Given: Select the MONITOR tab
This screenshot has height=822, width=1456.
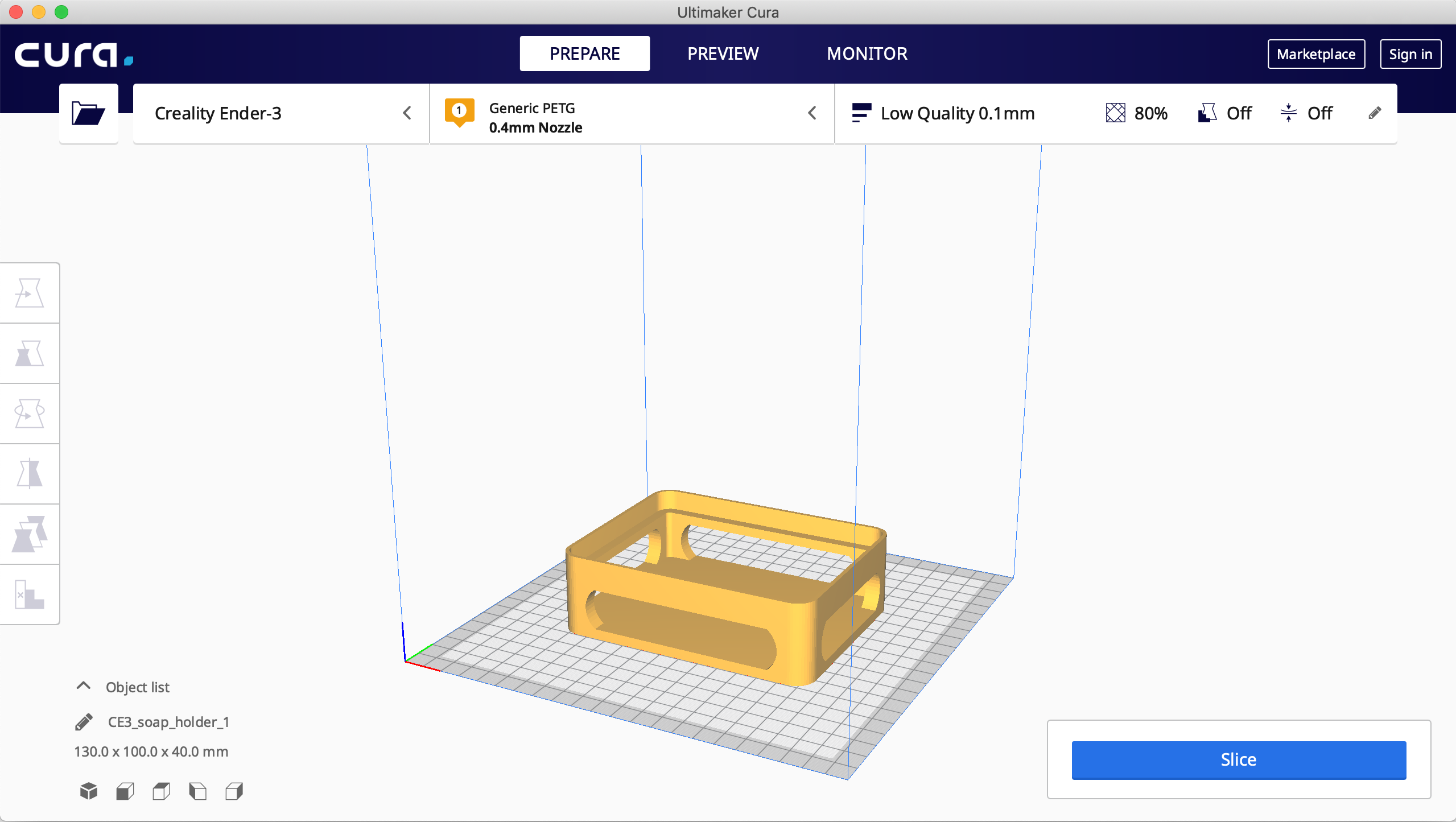Looking at the screenshot, I should pos(866,54).
